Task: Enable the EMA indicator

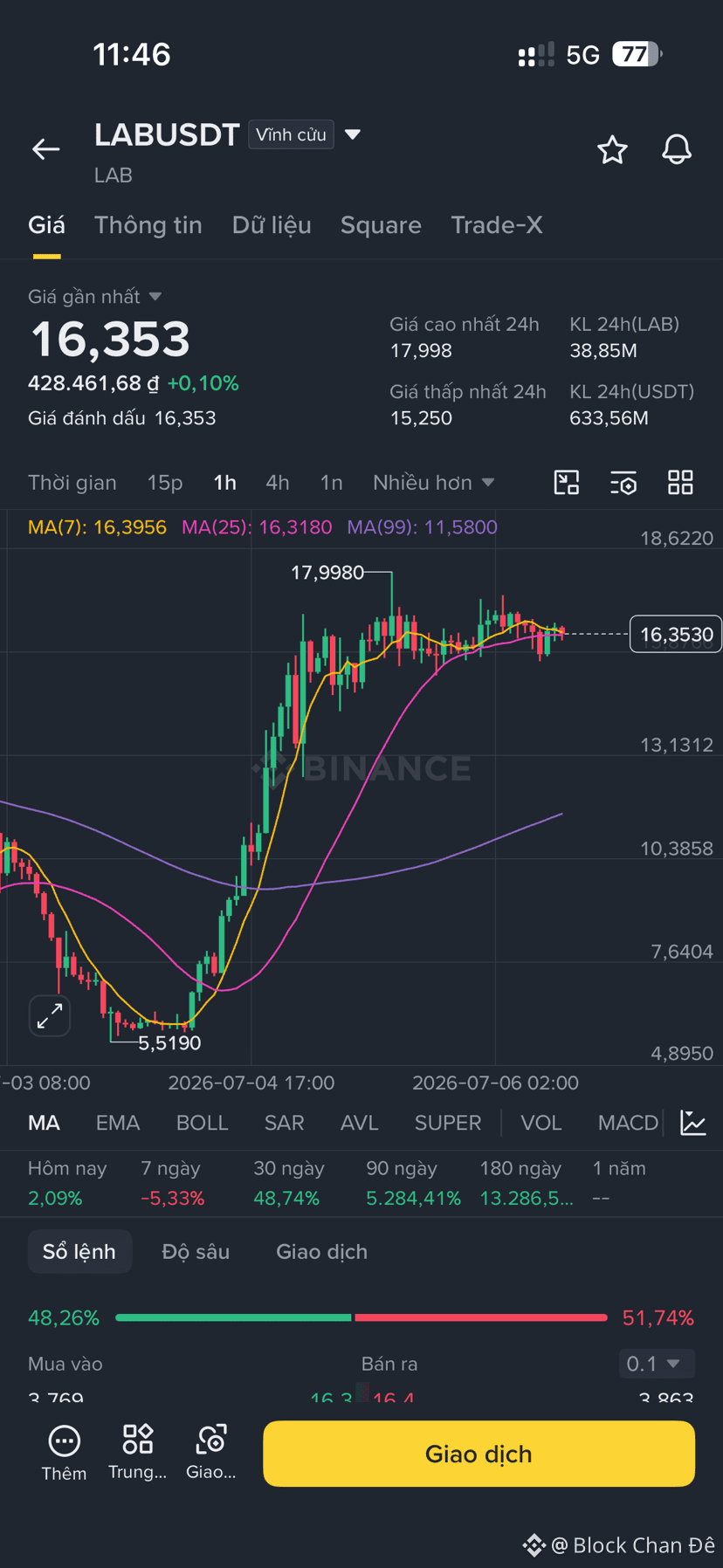Action: point(118,1123)
